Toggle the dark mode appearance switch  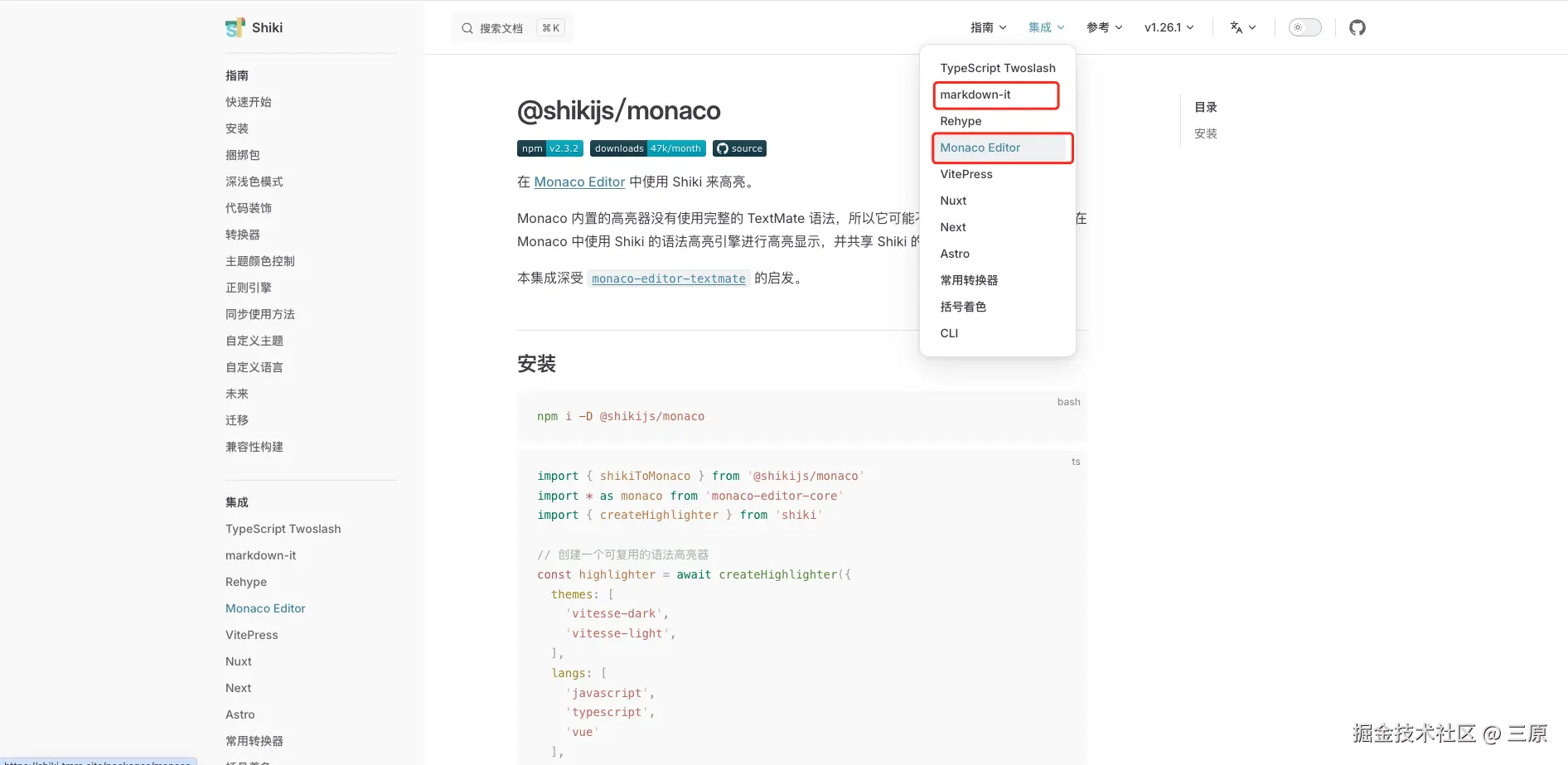click(1305, 27)
